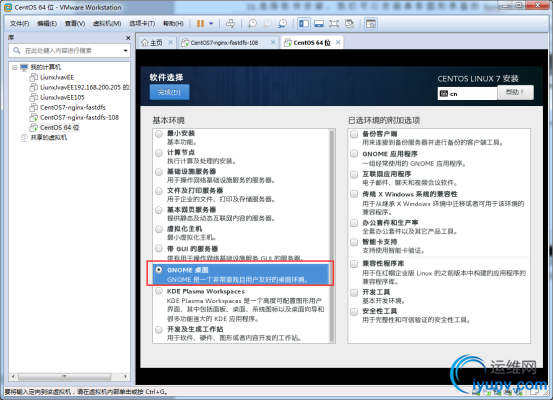This screenshot has width=553, height=401.
Task: Click the library horizontal scrollbar thumb
Action: pos(64,376)
